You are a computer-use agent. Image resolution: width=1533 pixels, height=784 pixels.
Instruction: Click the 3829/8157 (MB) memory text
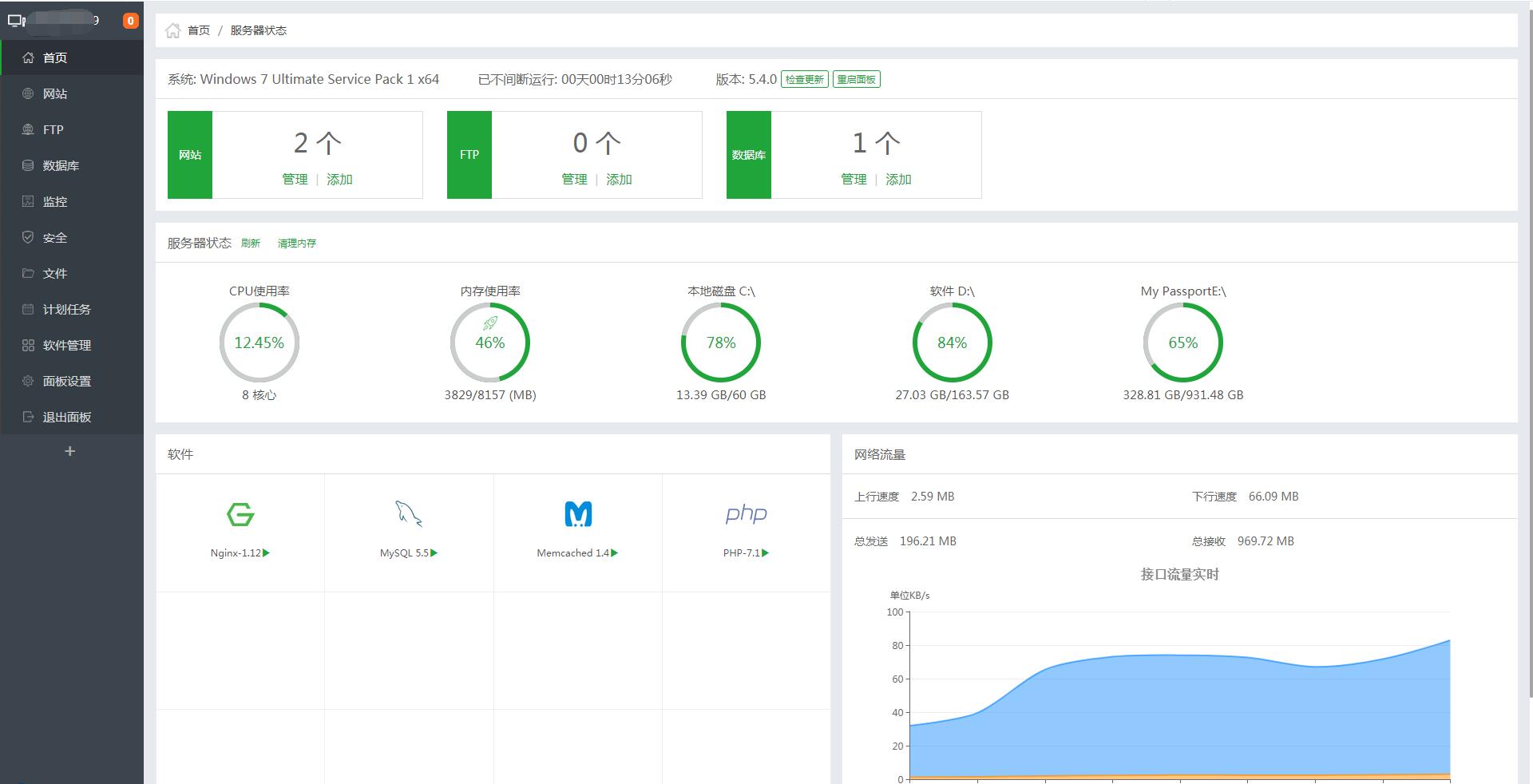tap(490, 395)
